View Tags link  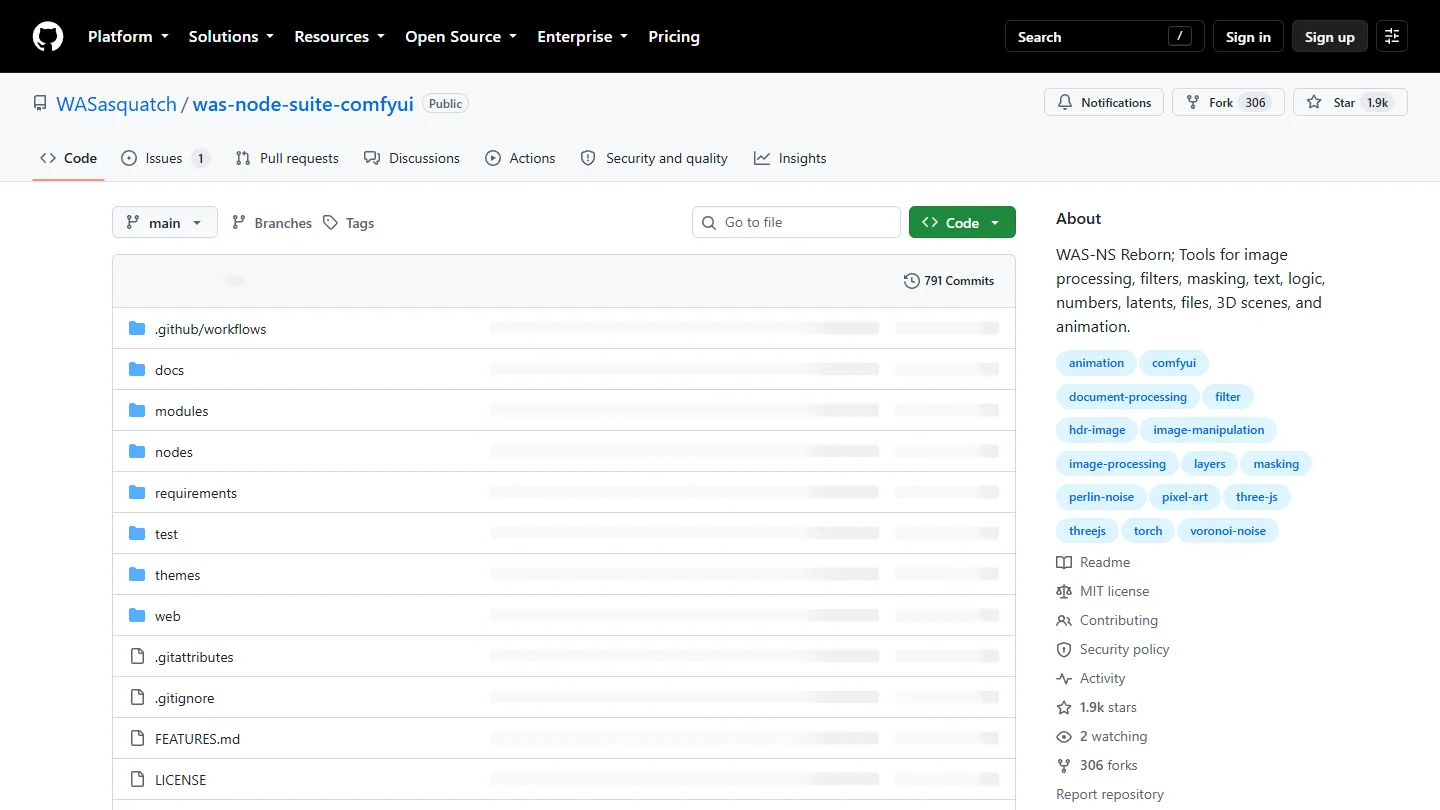pos(349,223)
